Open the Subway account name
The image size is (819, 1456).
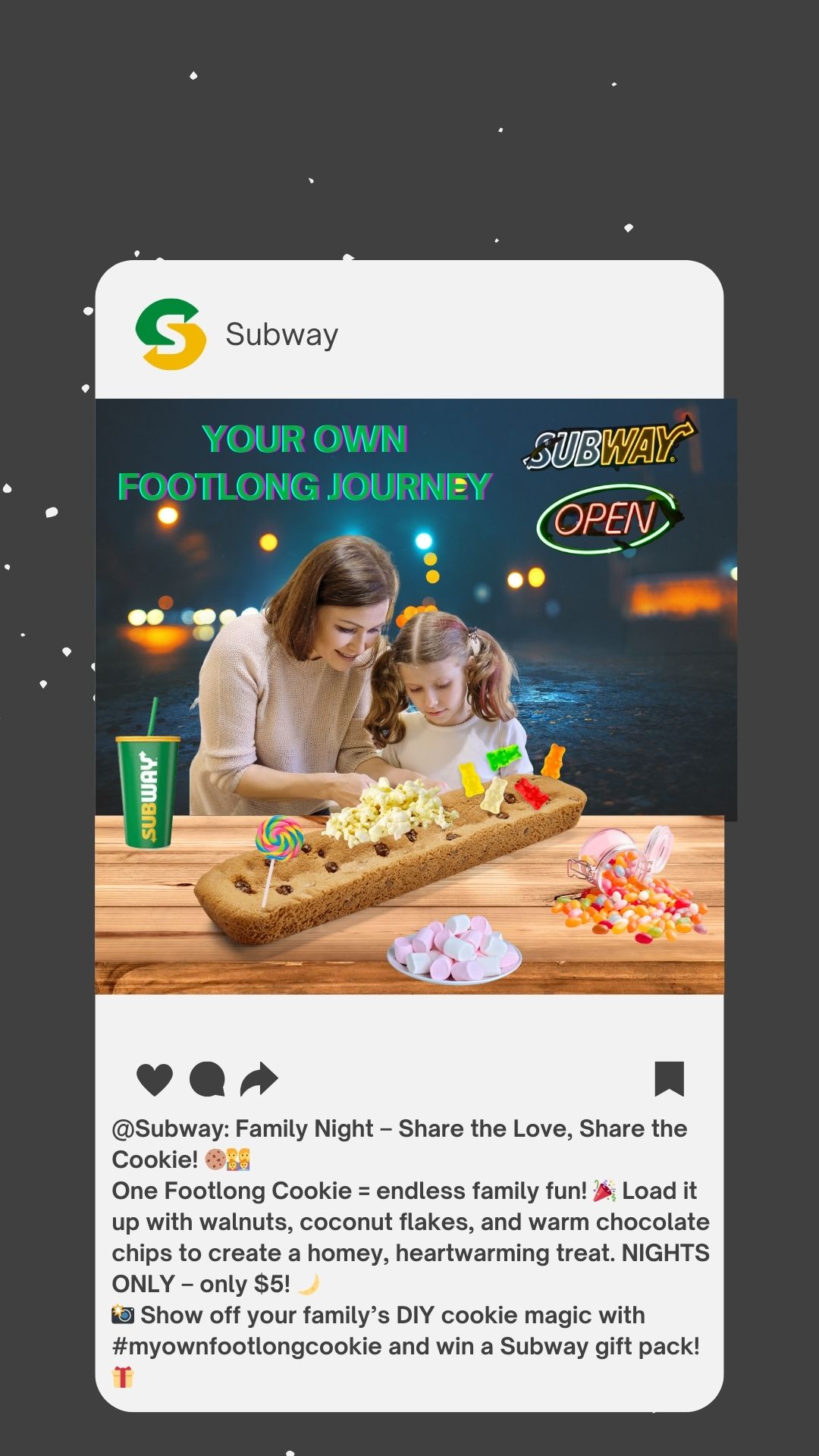point(282,334)
